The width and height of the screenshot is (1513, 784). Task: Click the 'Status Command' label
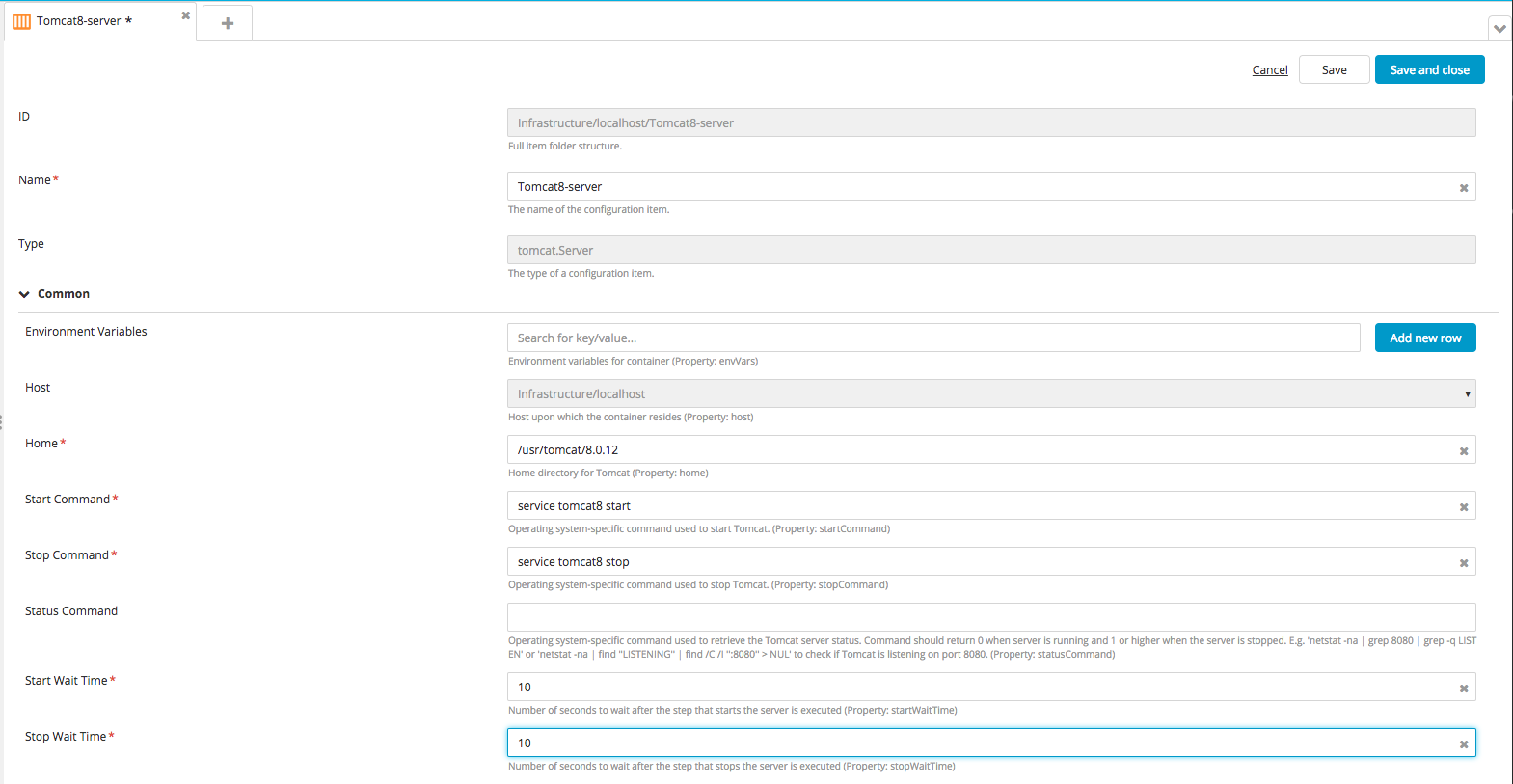click(71, 610)
